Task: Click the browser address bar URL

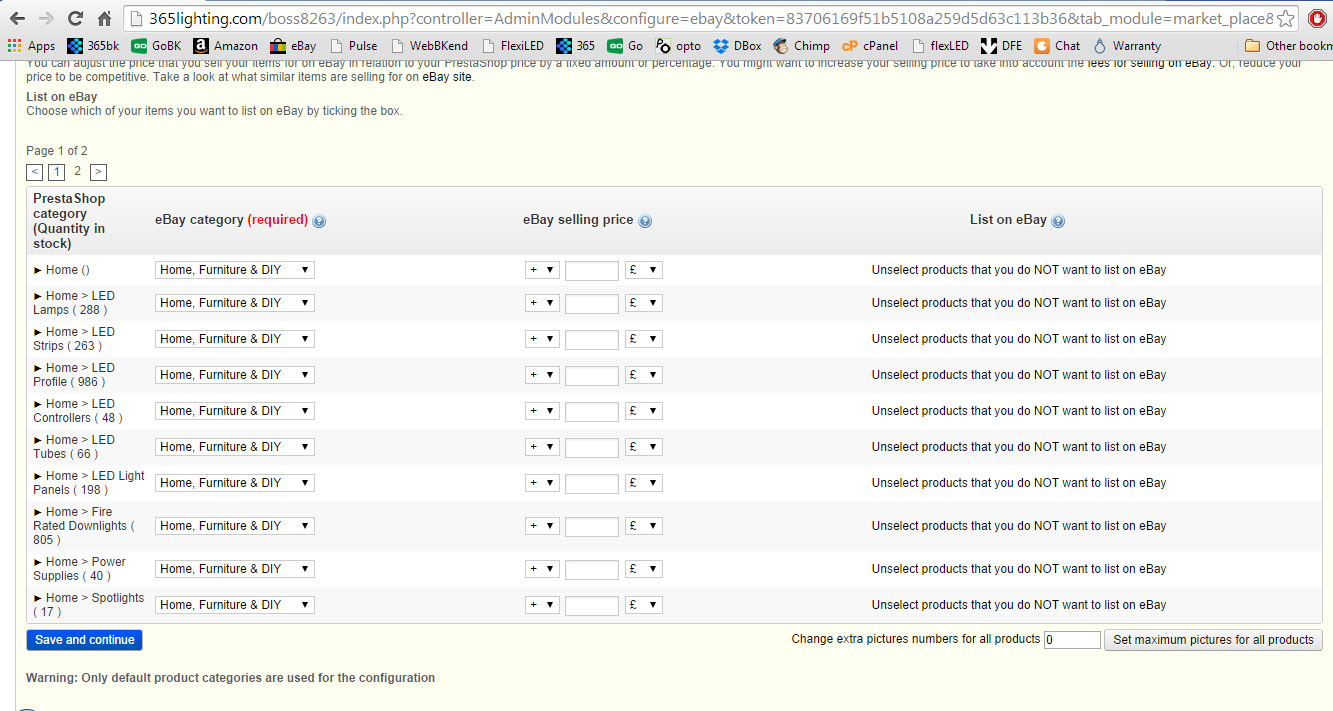Action: (710, 18)
